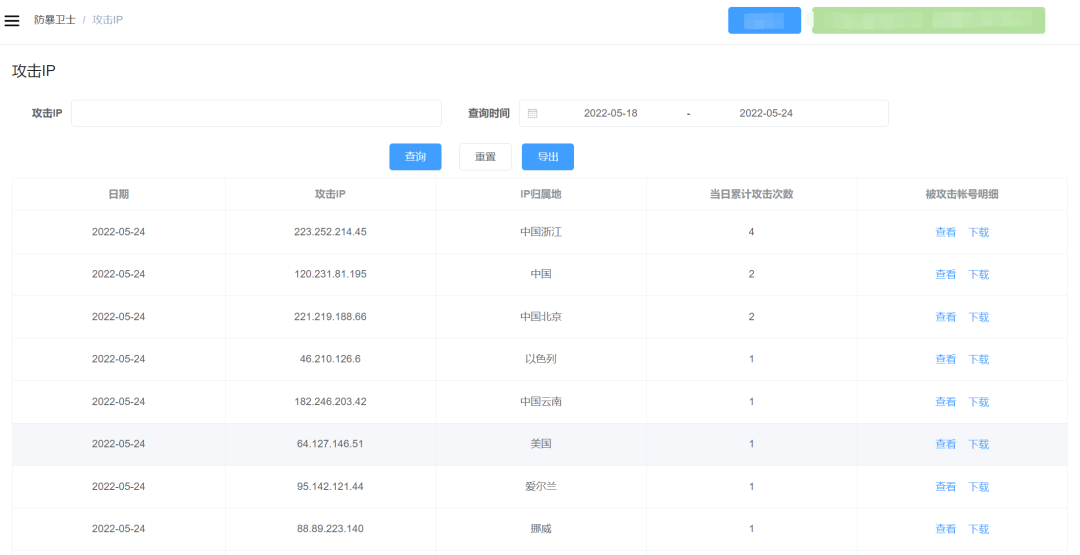Click attack count 4 for 中国浙江 row
The width and height of the screenshot is (1080, 555).
751,232
